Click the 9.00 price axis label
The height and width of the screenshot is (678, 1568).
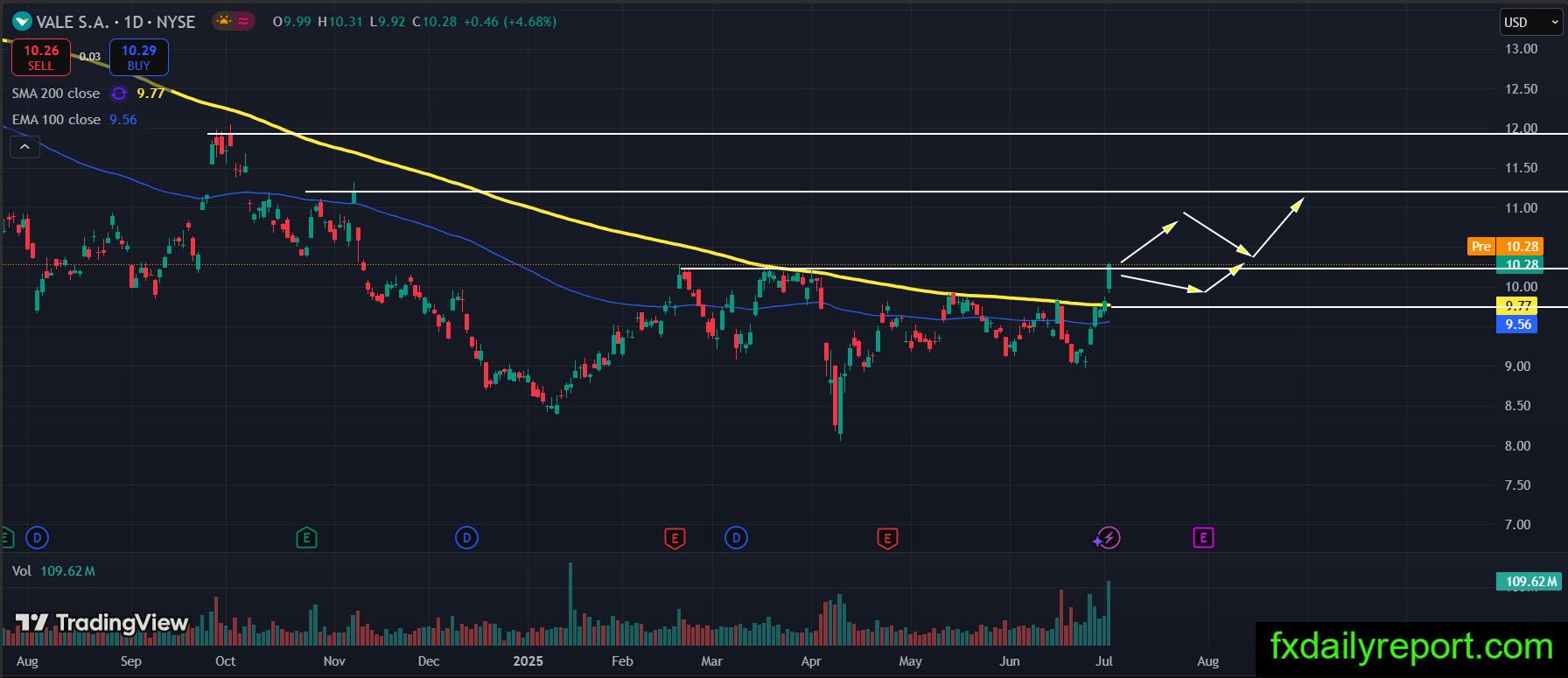point(1517,367)
